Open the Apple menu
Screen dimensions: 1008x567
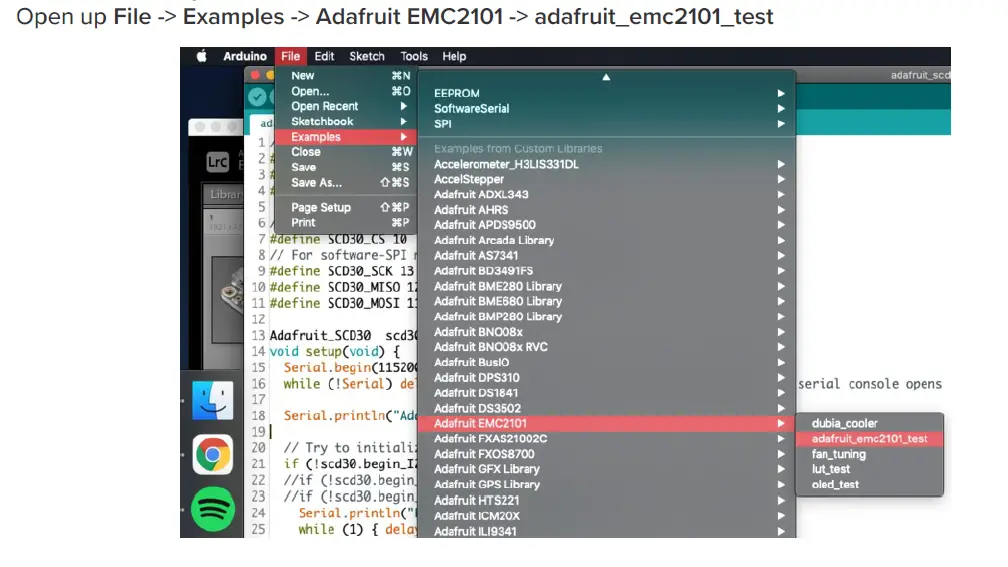pyautogui.click(x=201, y=57)
